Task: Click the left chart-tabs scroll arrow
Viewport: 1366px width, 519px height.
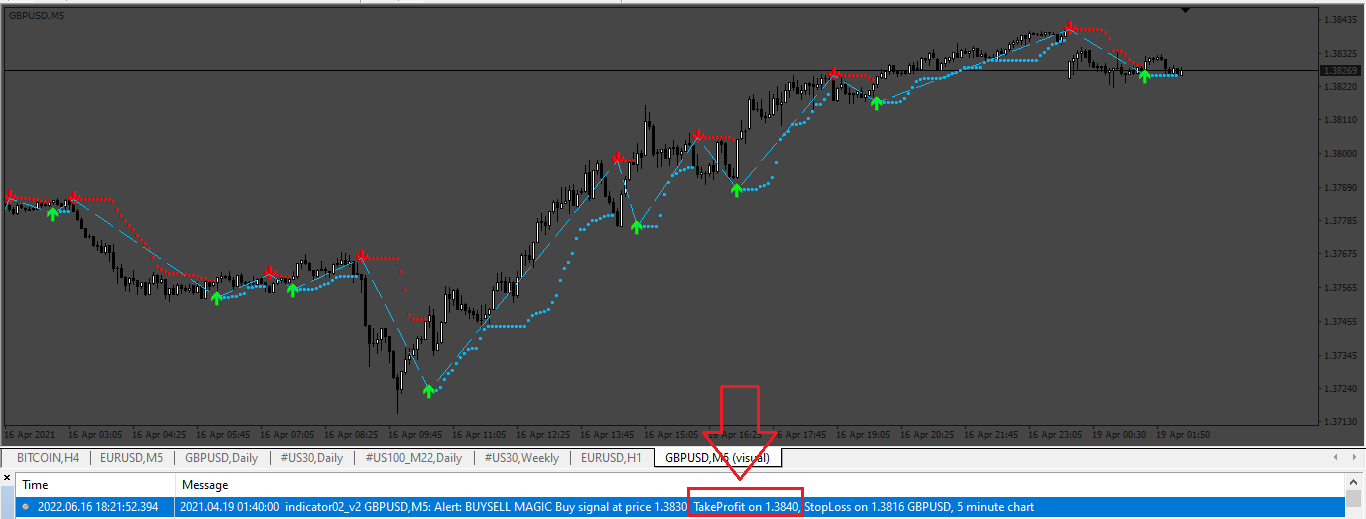Action: [1335, 457]
